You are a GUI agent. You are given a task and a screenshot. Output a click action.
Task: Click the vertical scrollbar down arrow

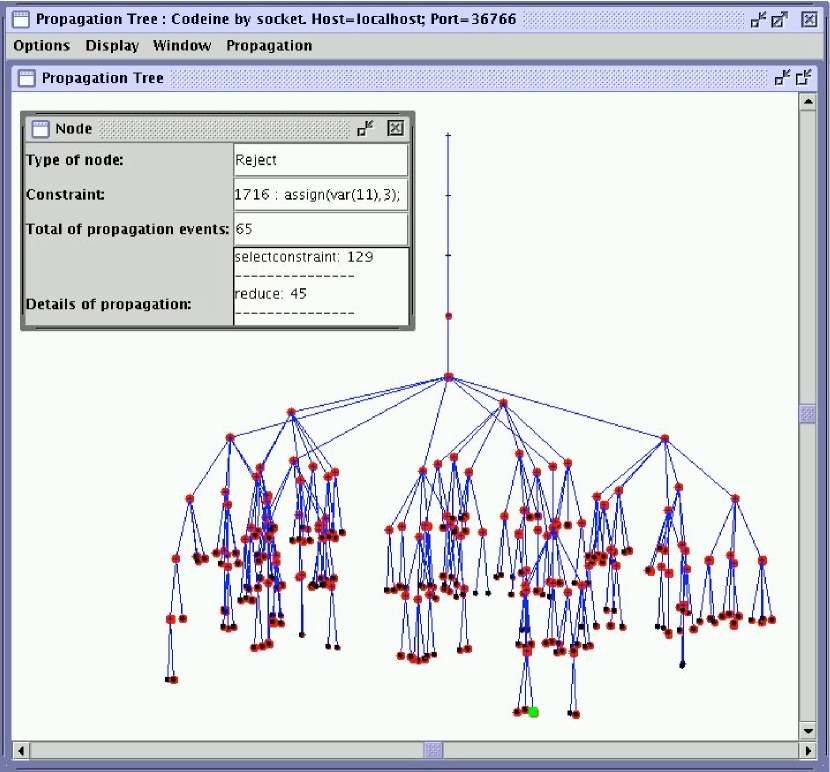pos(808,731)
